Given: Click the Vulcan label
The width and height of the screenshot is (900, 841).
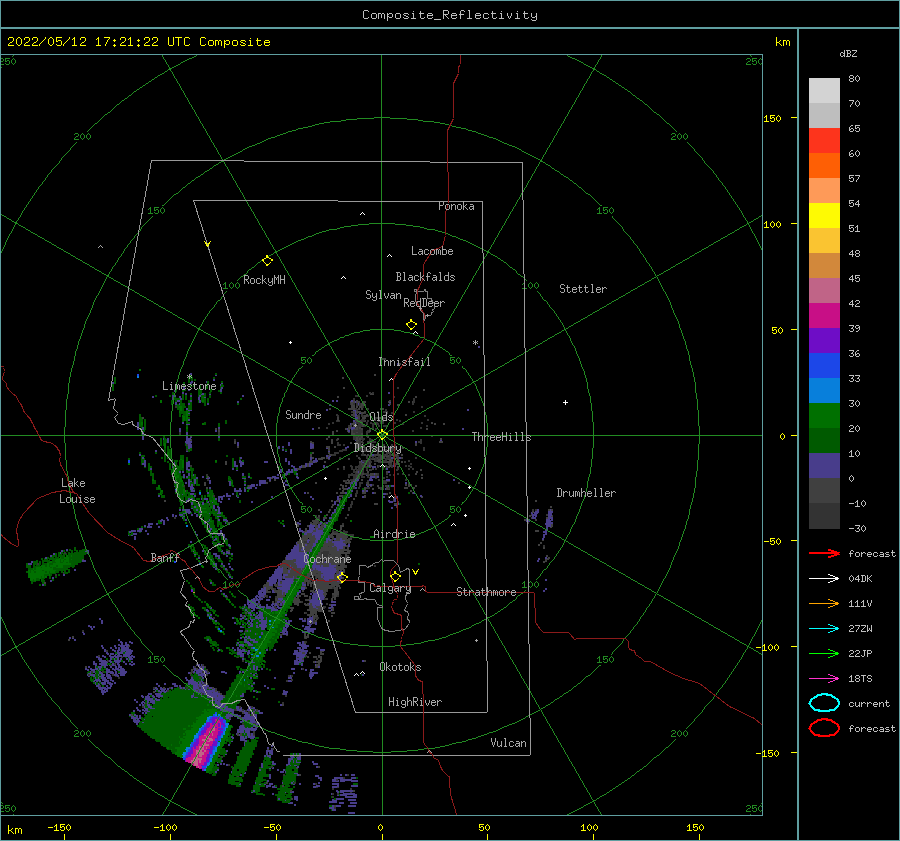Looking at the screenshot, I should [x=508, y=743].
